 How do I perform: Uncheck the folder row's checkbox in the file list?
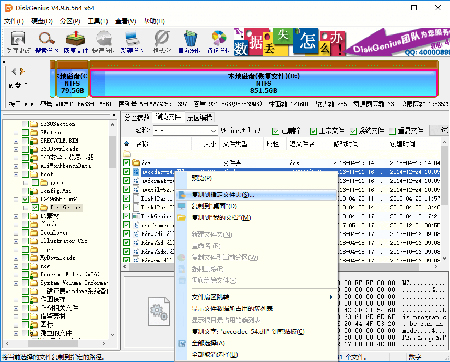[126, 163]
